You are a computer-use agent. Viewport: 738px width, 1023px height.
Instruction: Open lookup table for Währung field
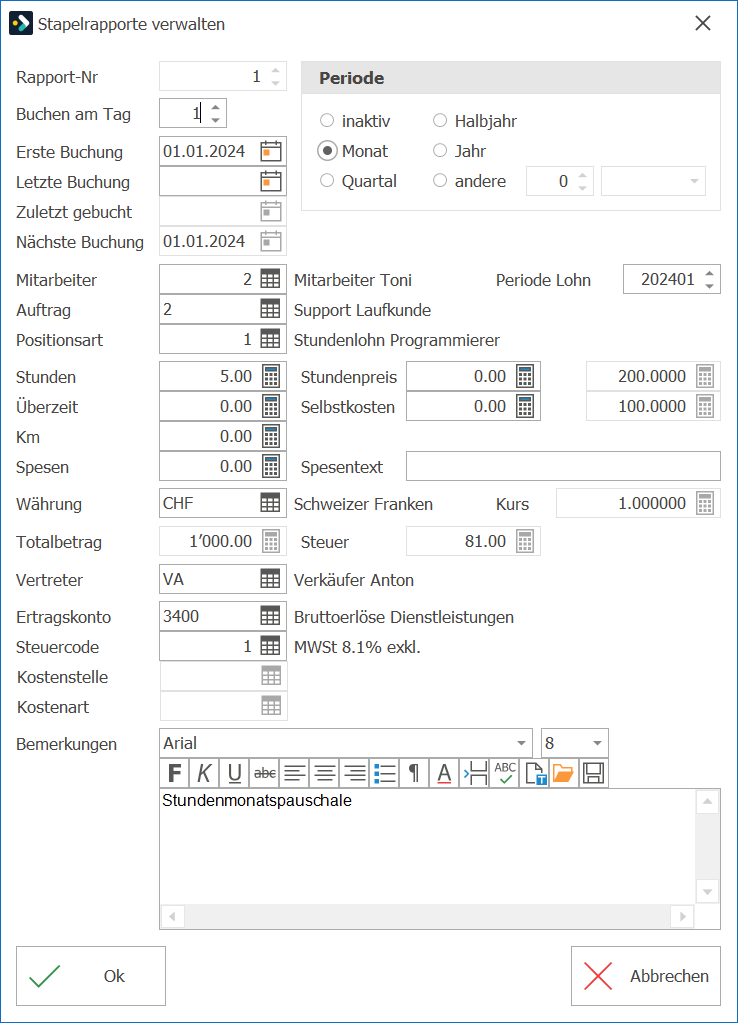[x=270, y=503]
